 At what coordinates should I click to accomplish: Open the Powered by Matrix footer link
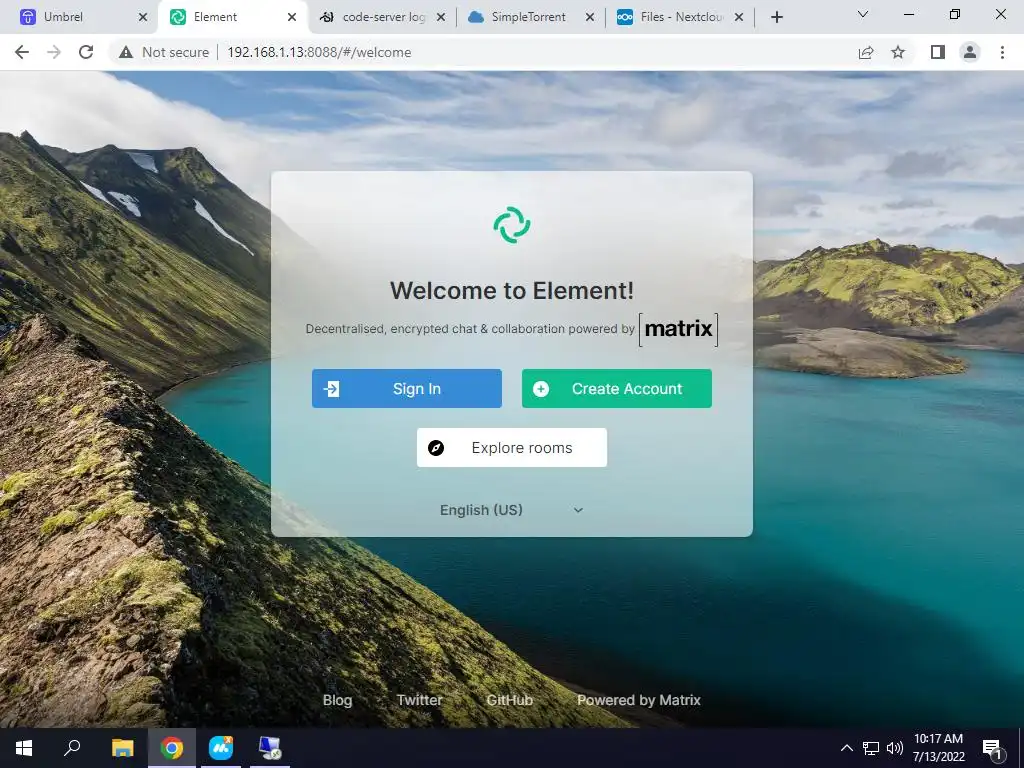point(639,700)
